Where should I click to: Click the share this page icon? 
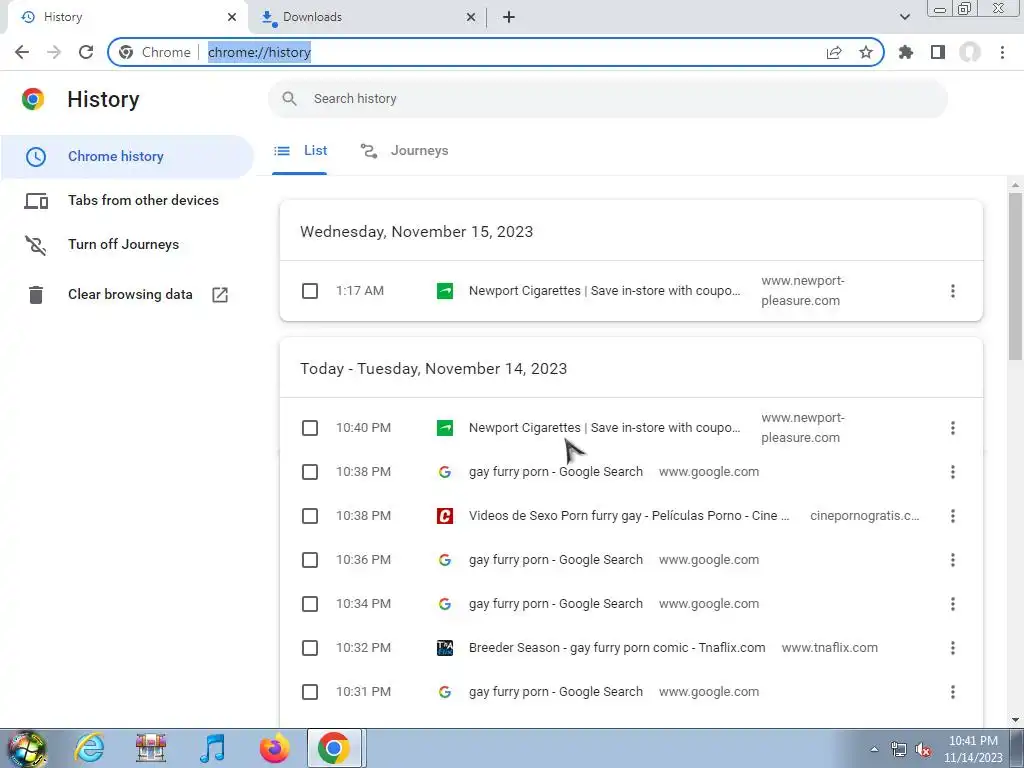pyautogui.click(x=834, y=52)
